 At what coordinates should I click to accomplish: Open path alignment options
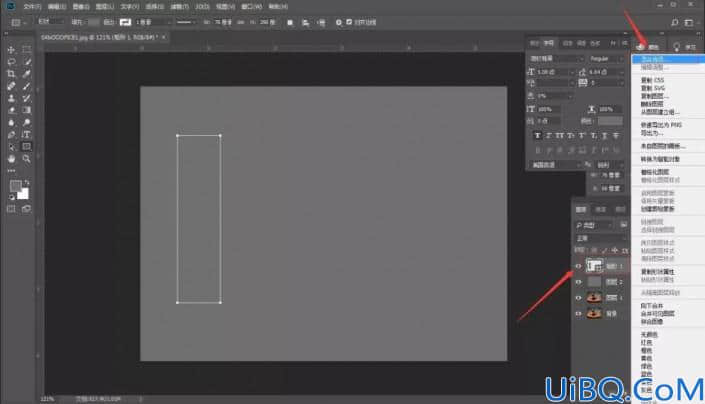[306, 22]
